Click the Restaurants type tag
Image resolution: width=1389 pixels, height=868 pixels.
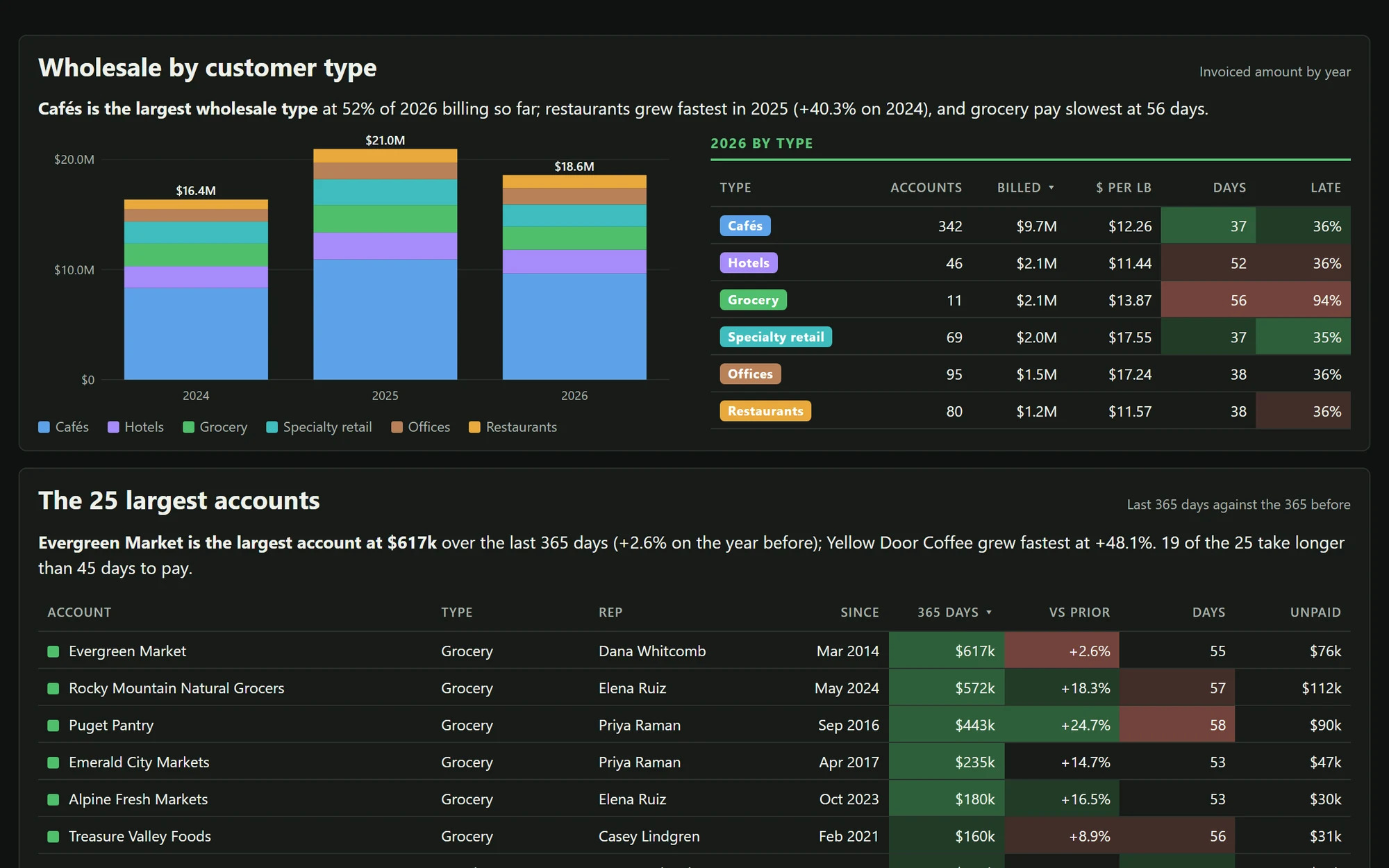765,411
